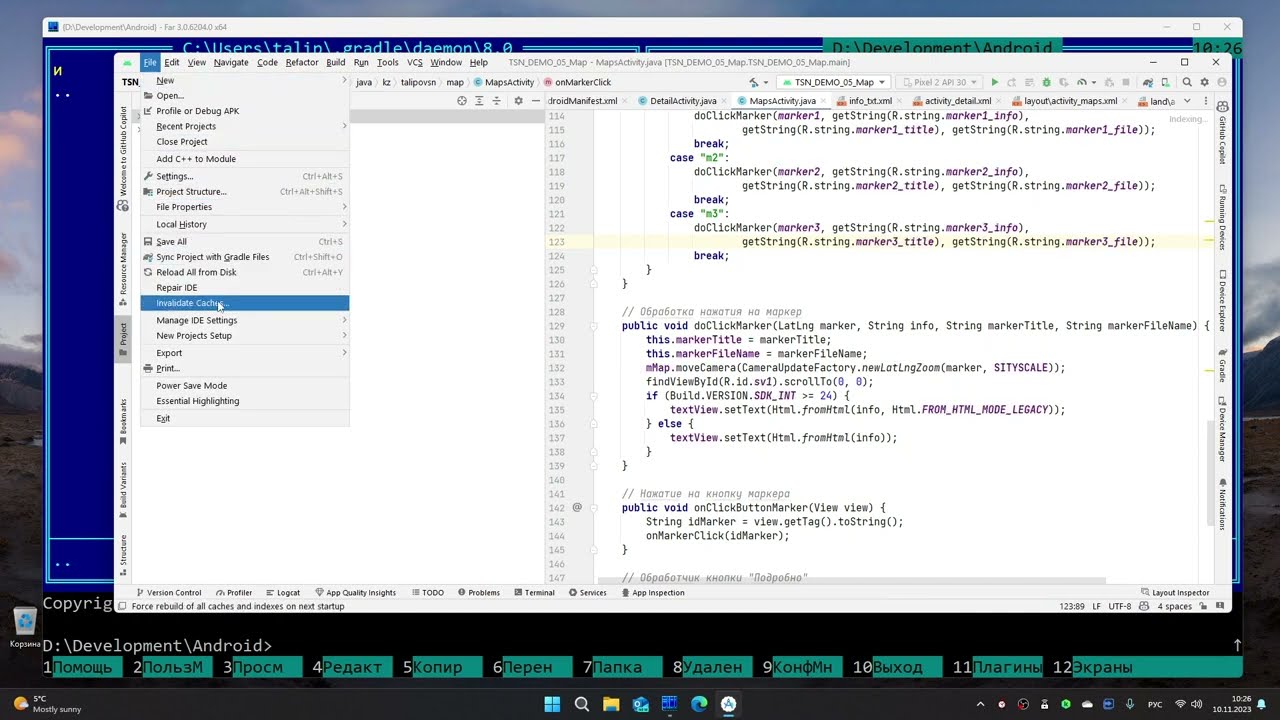Open editor tabs three-dot options menu
1280x720 pixels.
point(1205,101)
